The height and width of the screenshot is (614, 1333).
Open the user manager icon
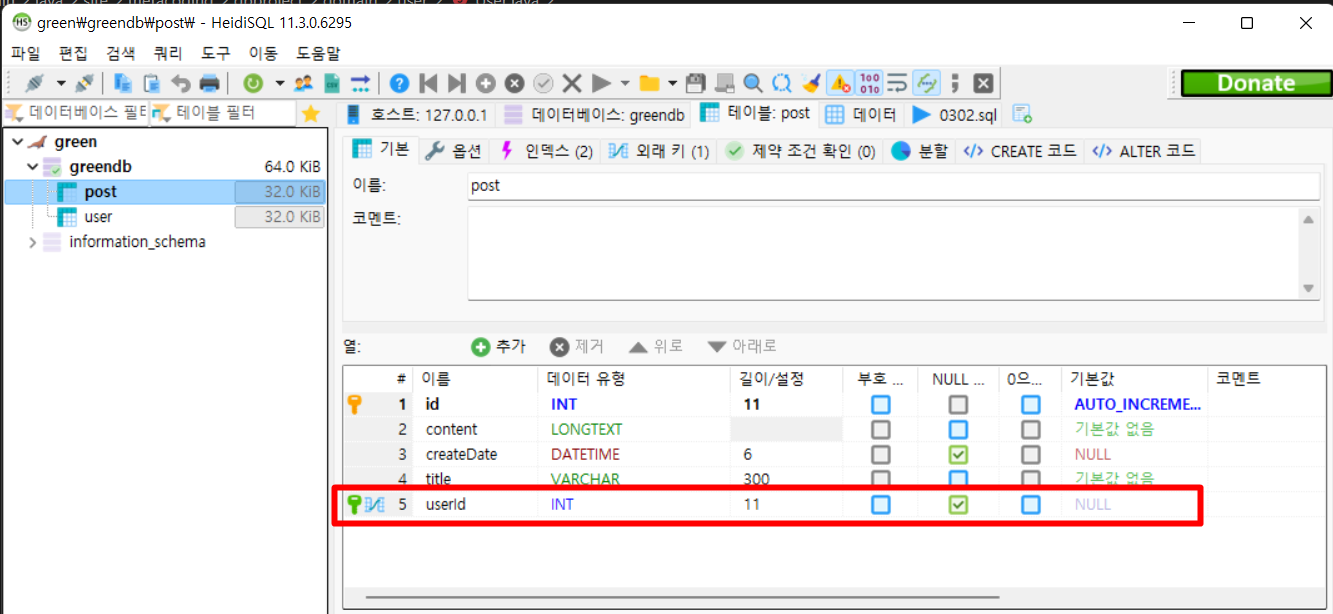(x=303, y=83)
